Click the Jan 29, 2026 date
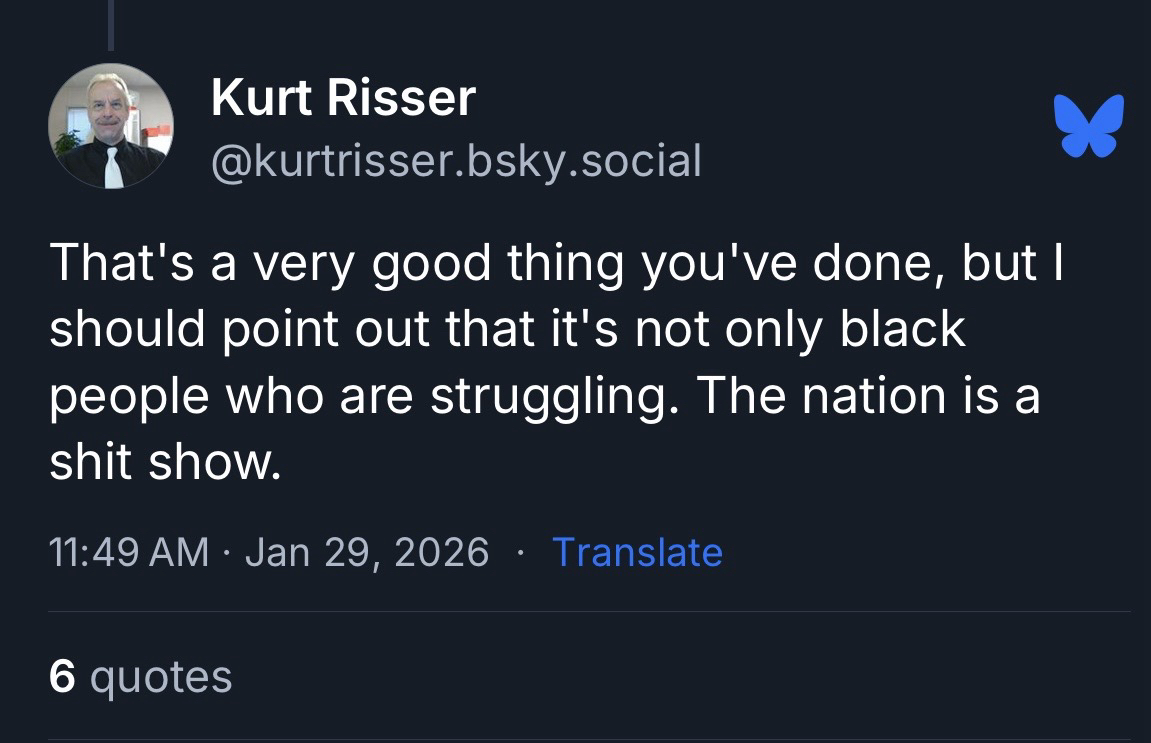This screenshot has width=1151, height=743. (x=367, y=552)
